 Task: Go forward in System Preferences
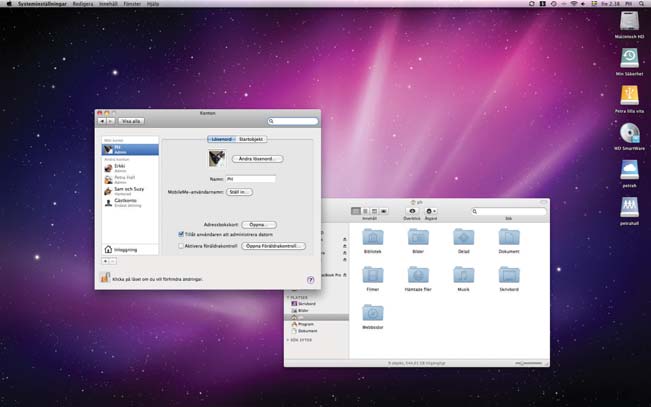point(111,121)
